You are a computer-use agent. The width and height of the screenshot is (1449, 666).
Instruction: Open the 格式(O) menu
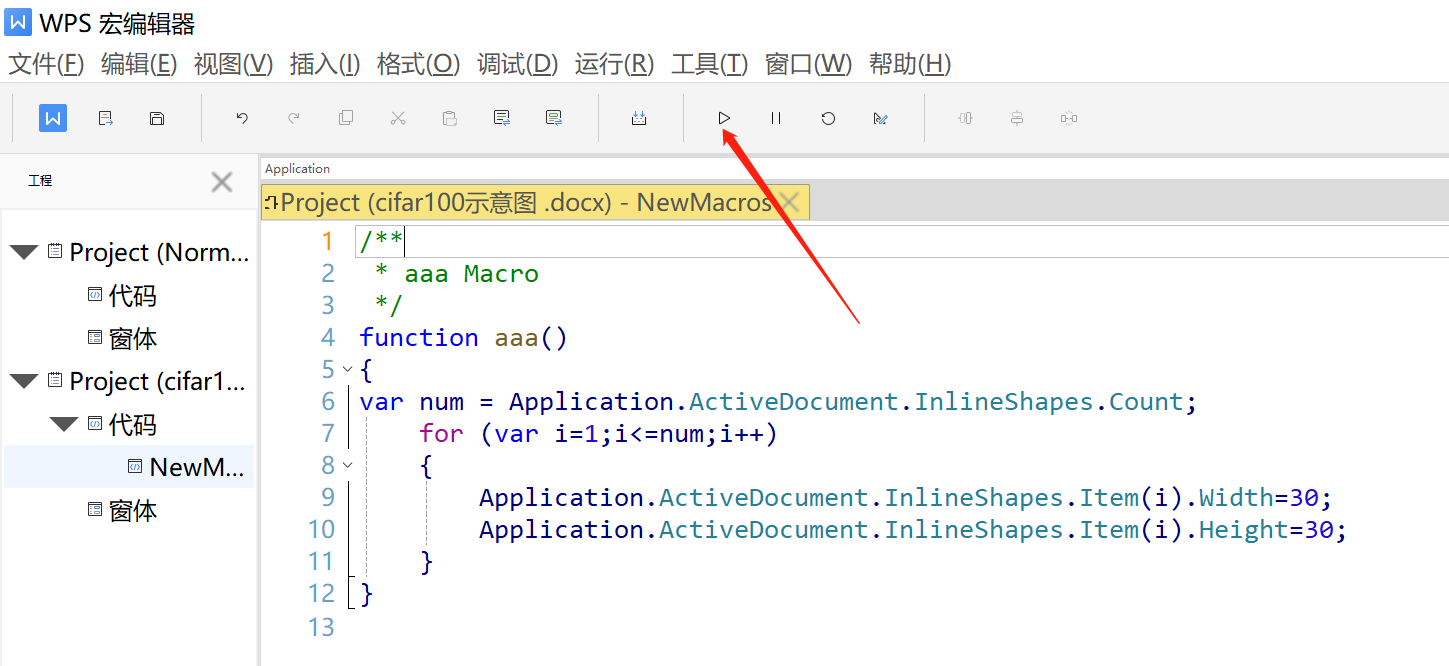(418, 65)
